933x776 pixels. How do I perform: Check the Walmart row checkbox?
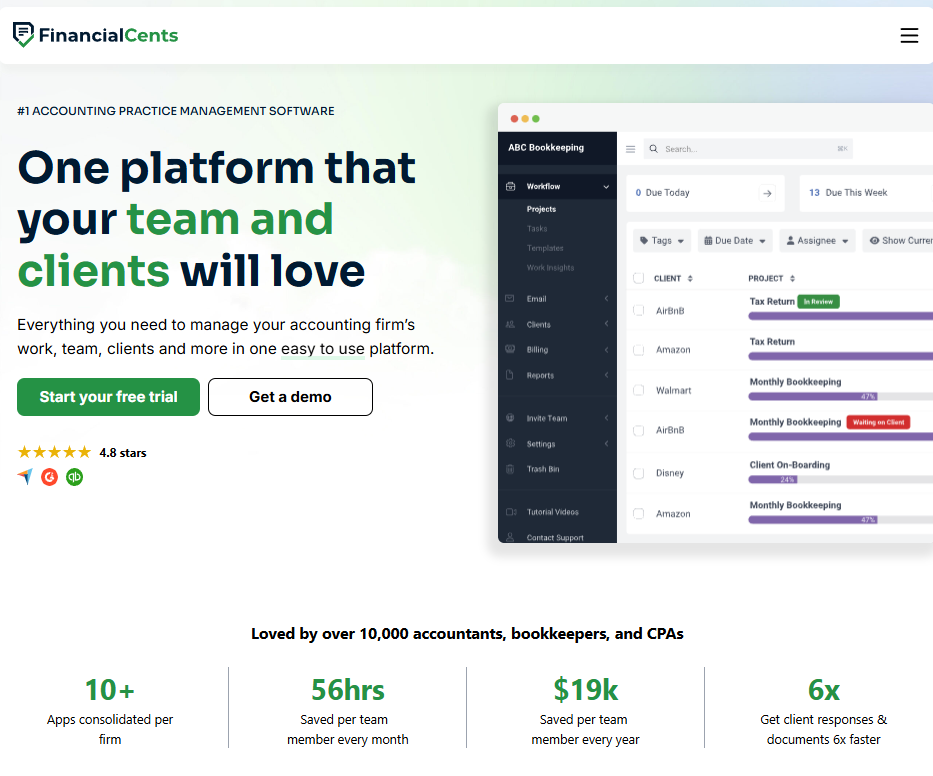click(639, 390)
